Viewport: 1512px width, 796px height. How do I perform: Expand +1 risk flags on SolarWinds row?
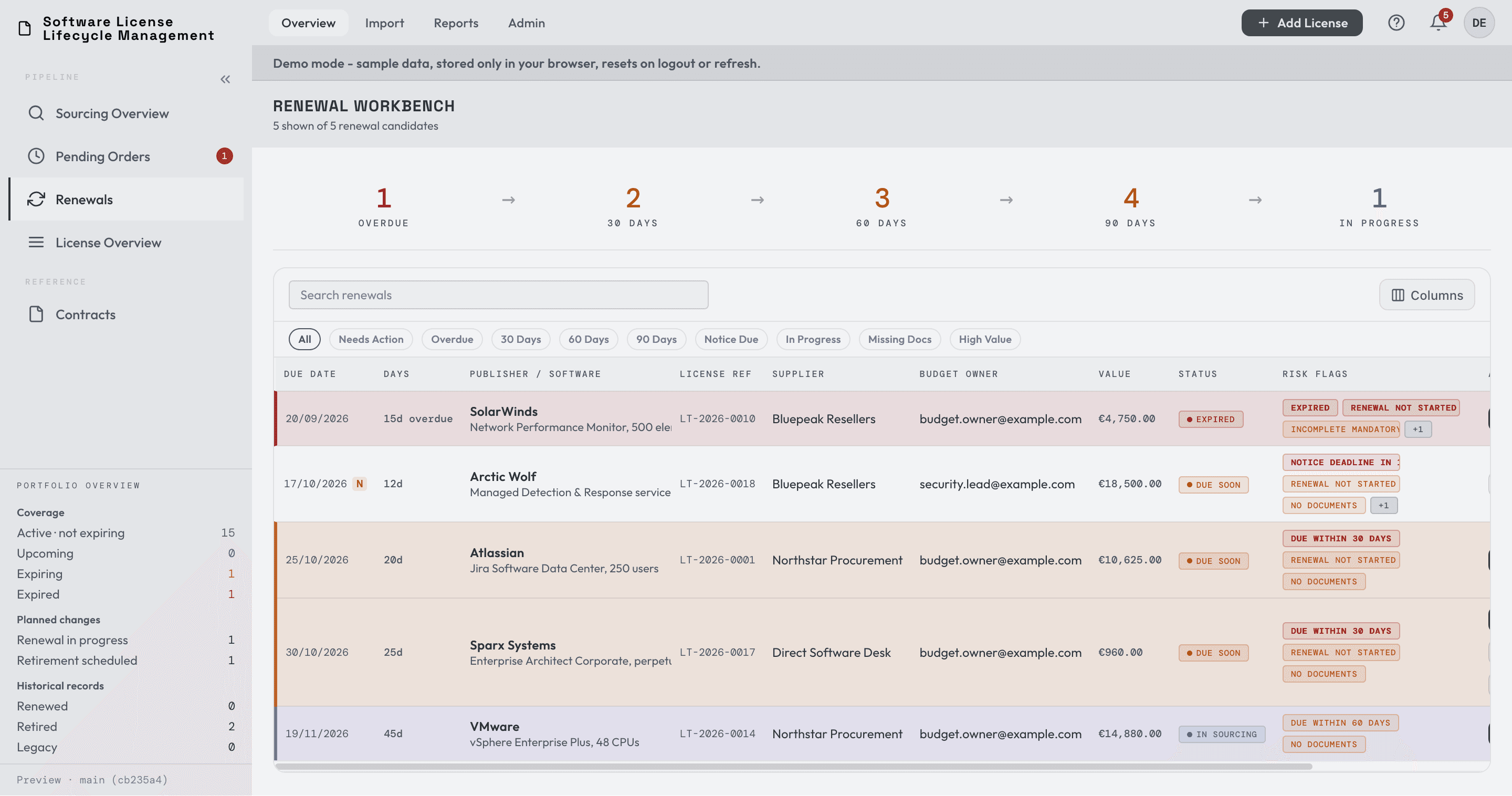(x=1418, y=430)
